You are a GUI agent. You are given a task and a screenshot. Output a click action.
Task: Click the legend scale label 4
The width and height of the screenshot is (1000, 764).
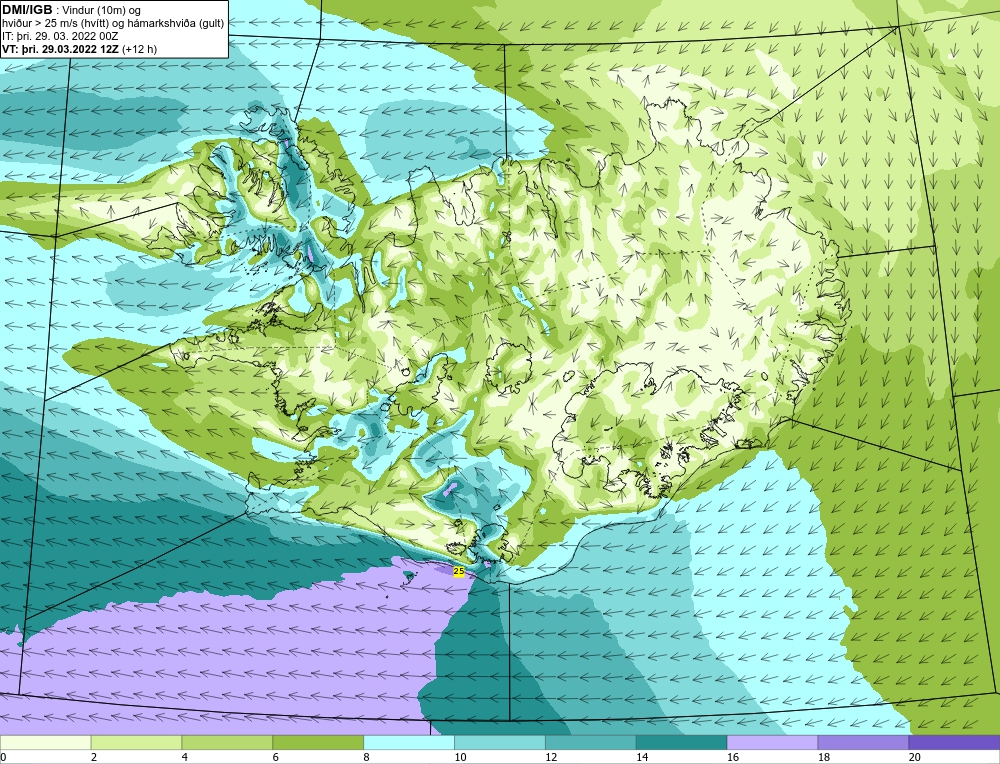click(x=184, y=757)
